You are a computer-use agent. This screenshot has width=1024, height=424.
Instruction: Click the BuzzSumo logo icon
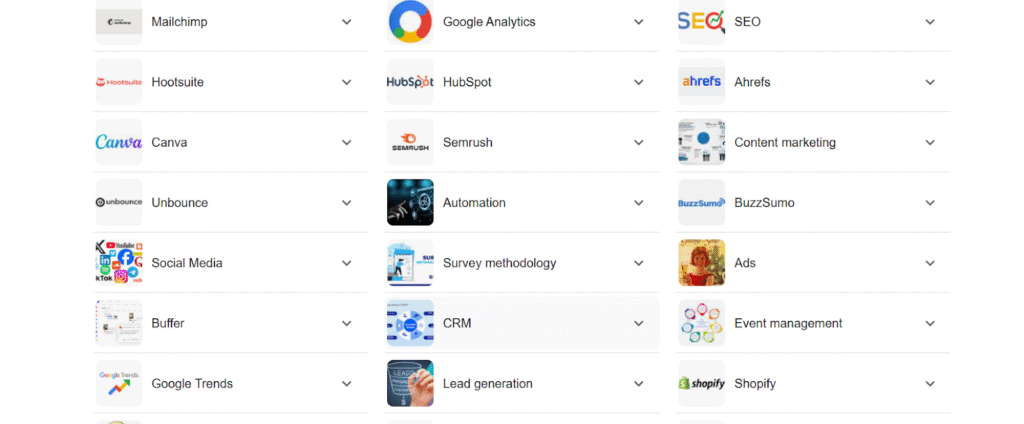[x=701, y=202]
